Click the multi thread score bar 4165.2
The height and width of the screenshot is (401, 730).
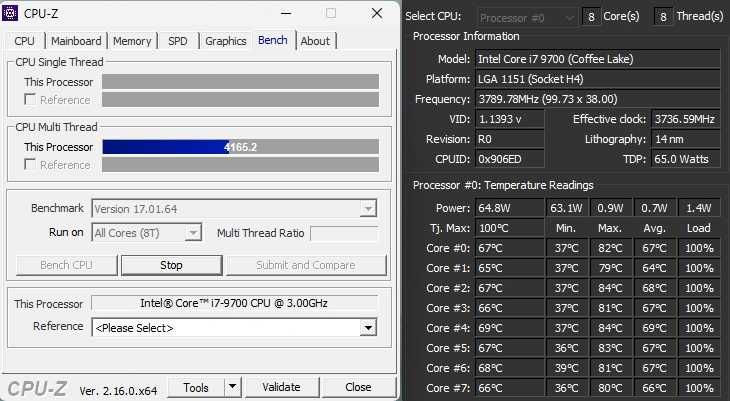click(x=240, y=147)
